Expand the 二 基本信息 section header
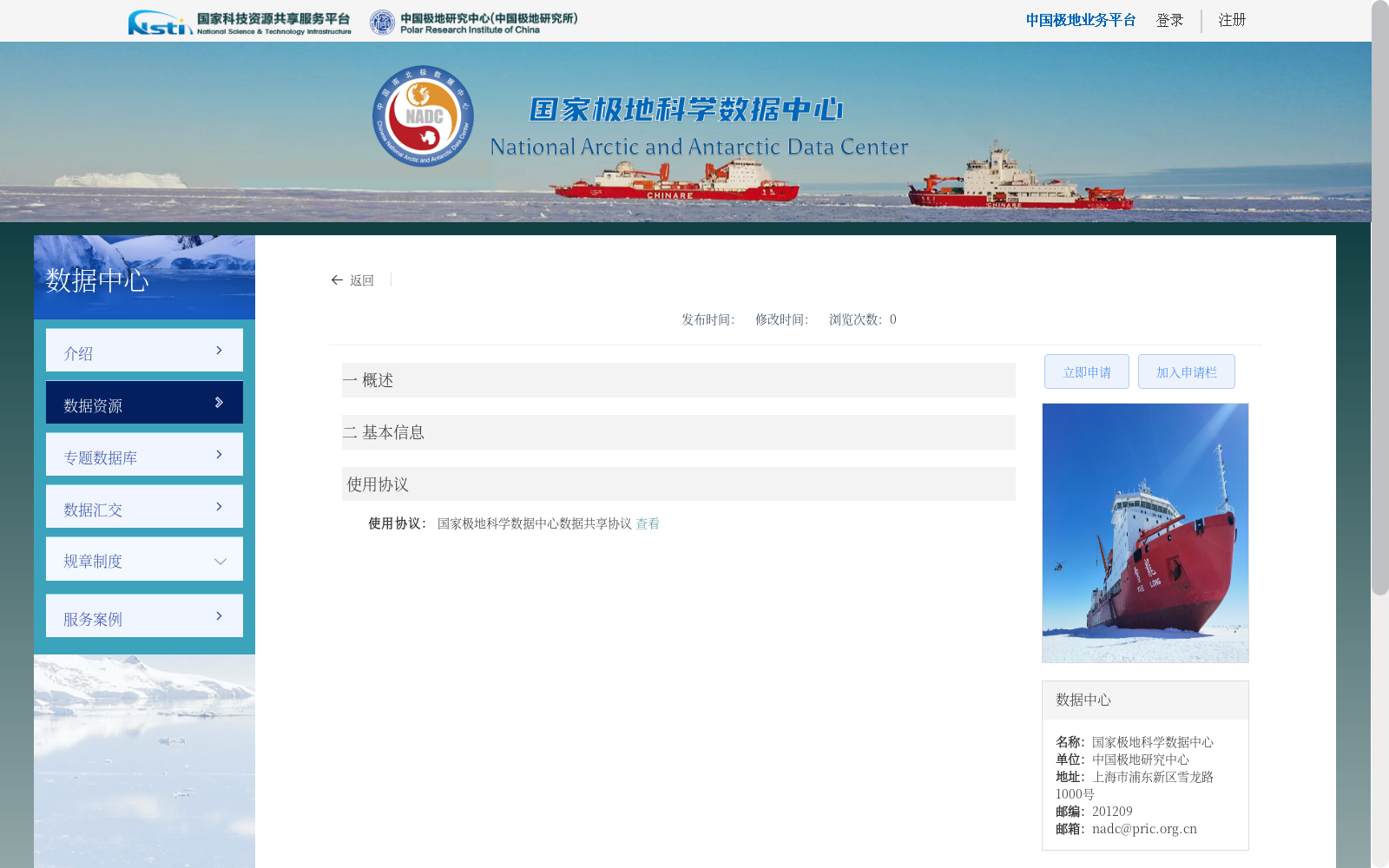The width and height of the screenshot is (1389, 868). 678,432
